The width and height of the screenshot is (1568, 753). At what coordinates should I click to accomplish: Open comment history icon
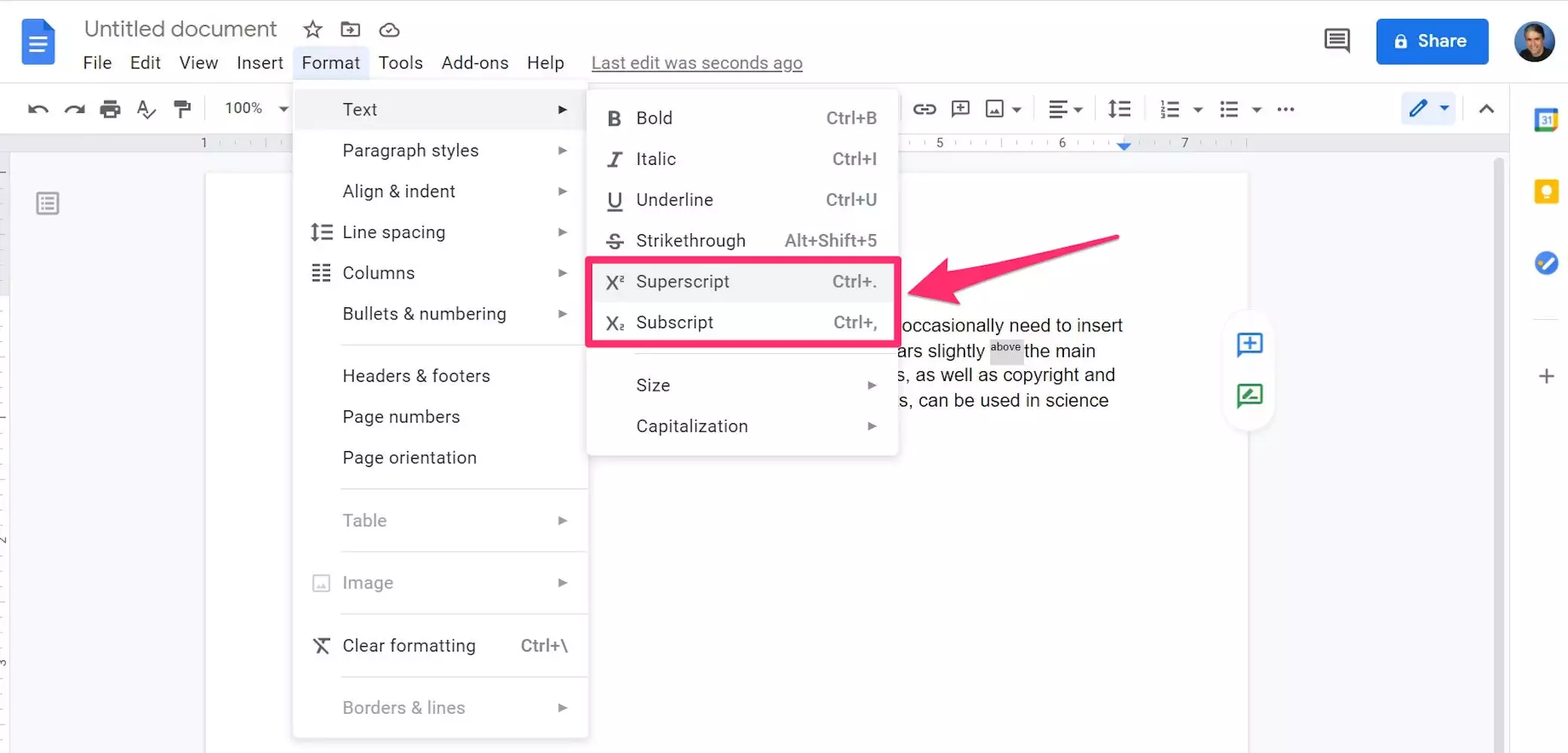[x=1337, y=41]
